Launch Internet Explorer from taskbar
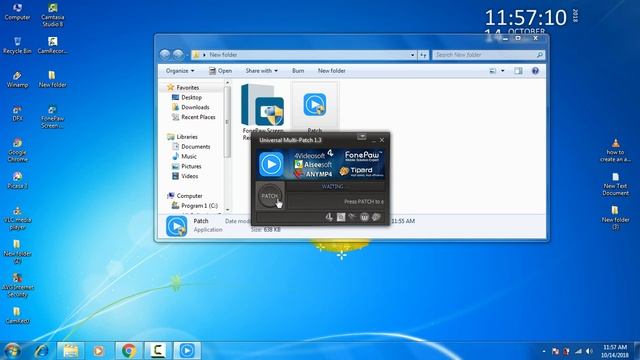This screenshot has height=360, width=640. [x=41, y=350]
